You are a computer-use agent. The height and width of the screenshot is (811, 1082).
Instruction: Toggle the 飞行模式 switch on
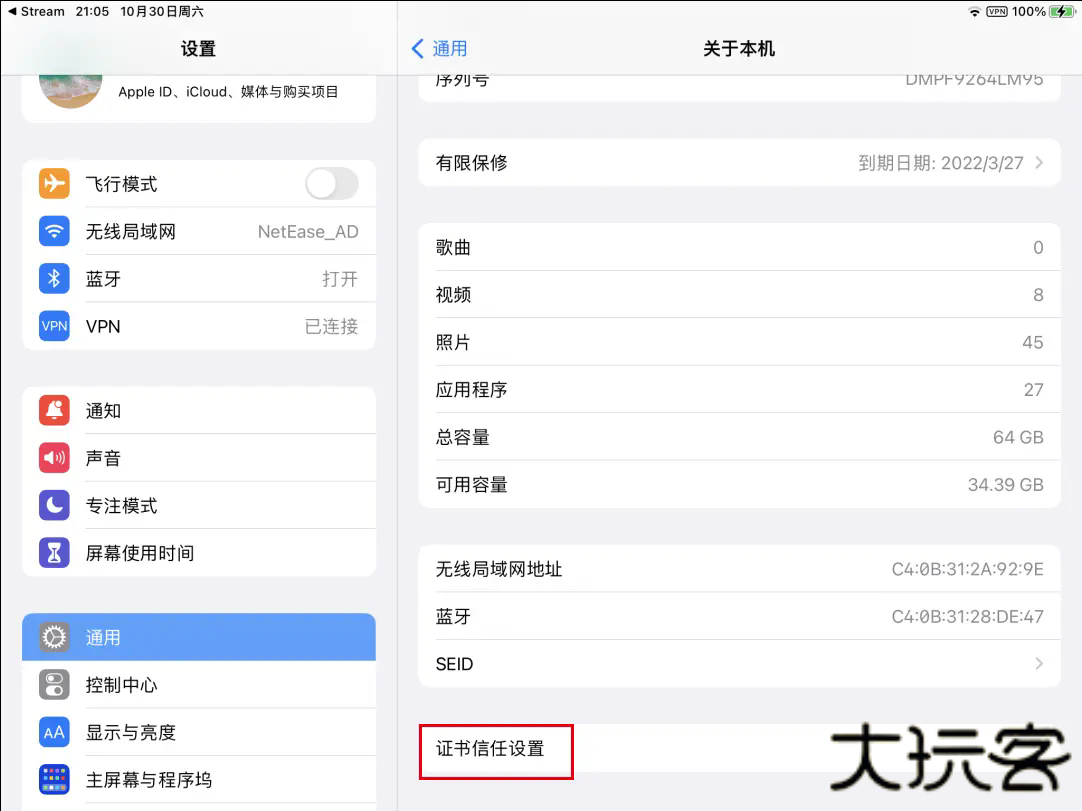pos(332,183)
